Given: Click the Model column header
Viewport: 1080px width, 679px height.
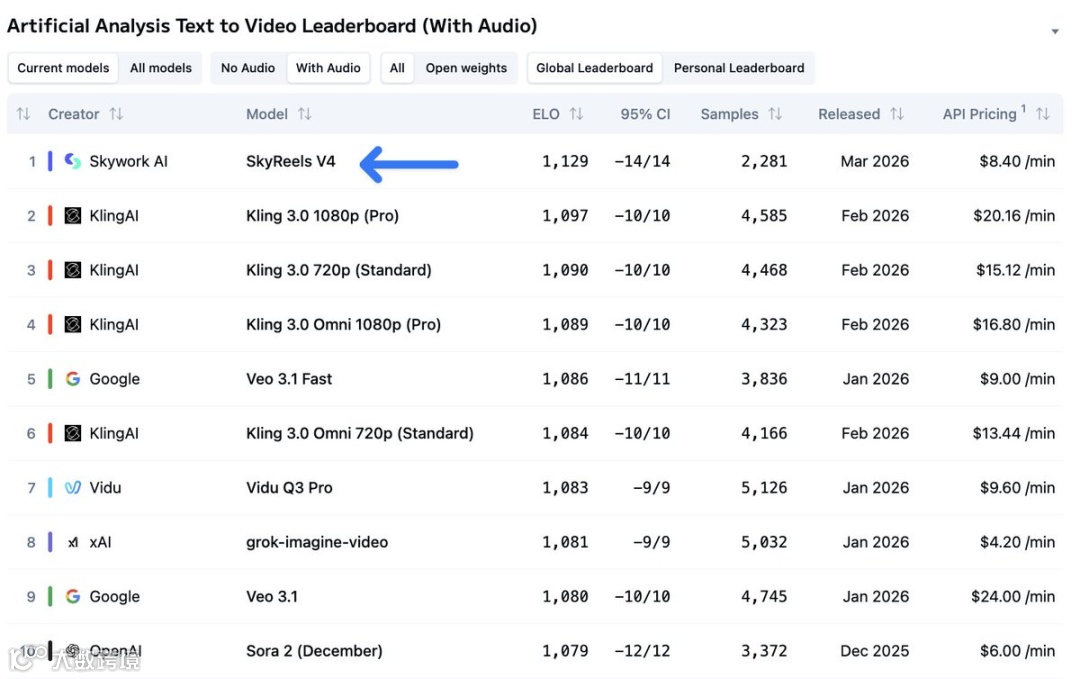Looking at the screenshot, I should (x=267, y=114).
